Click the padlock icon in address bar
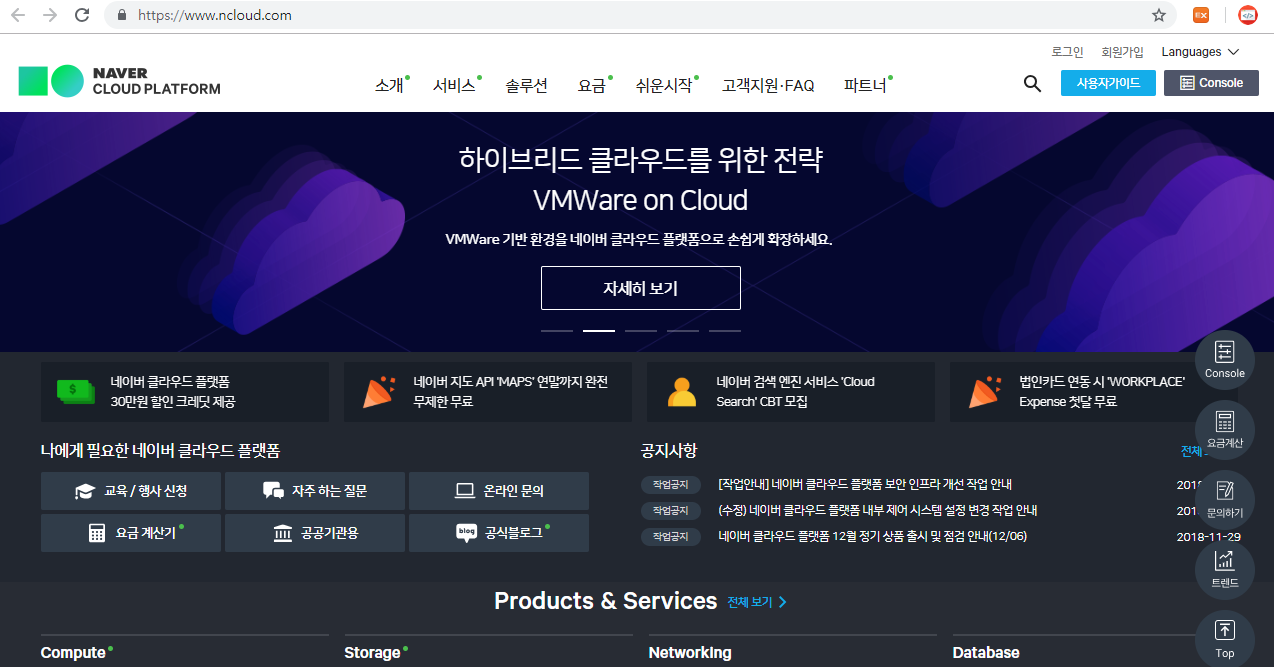This screenshot has height=667, width=1274. pyautogui.click(x=122, y=15)
